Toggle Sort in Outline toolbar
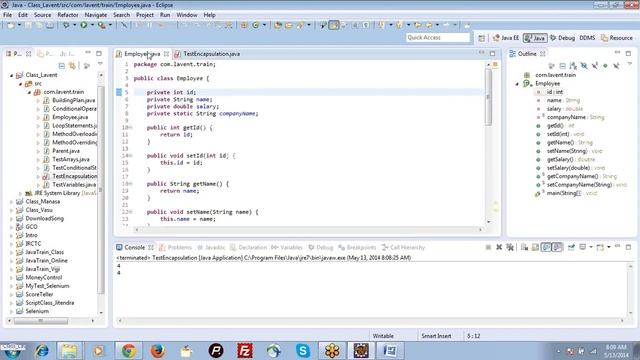The width and height of the screenshot is (640, 360). click(573, 66)
